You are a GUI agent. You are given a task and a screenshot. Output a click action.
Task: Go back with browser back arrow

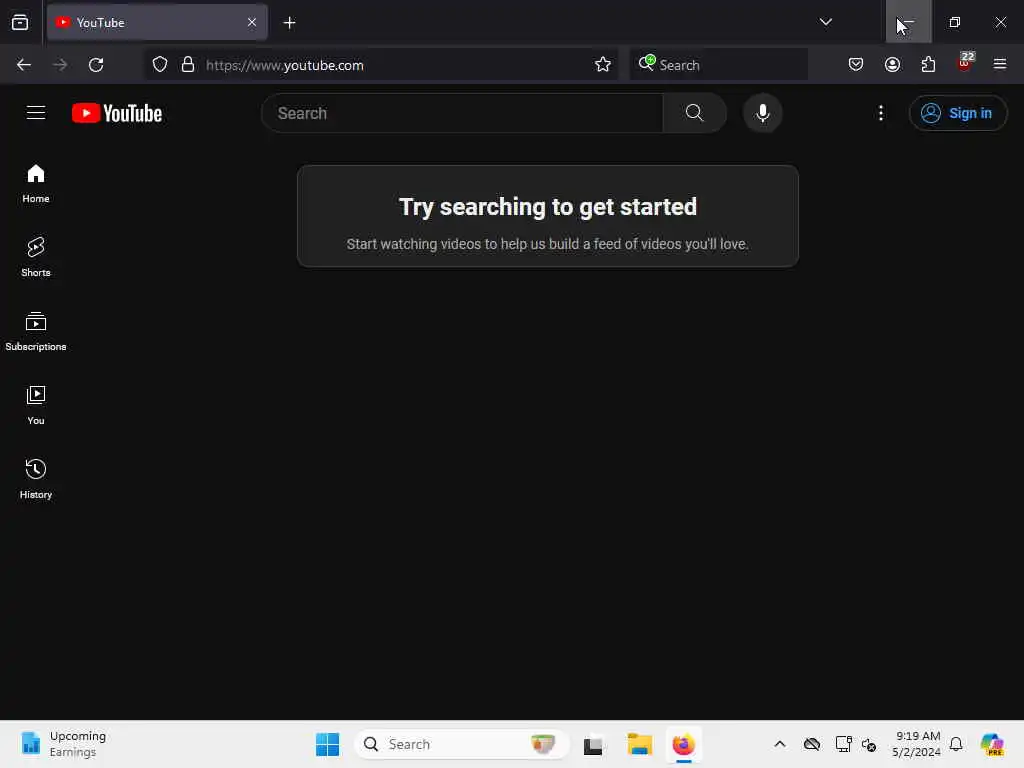(24, 65)
